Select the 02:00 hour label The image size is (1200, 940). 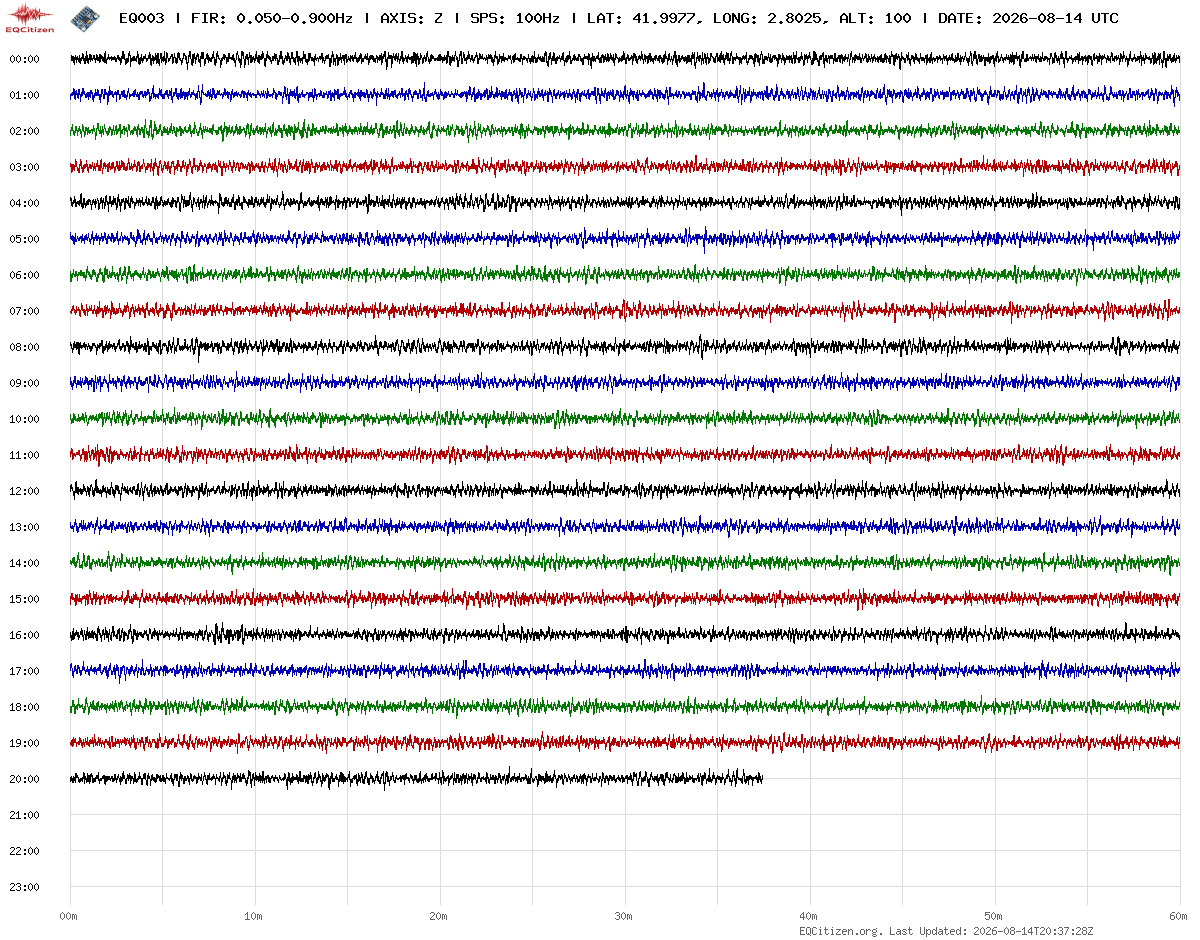pyautogui.click(x=24, y=131)
